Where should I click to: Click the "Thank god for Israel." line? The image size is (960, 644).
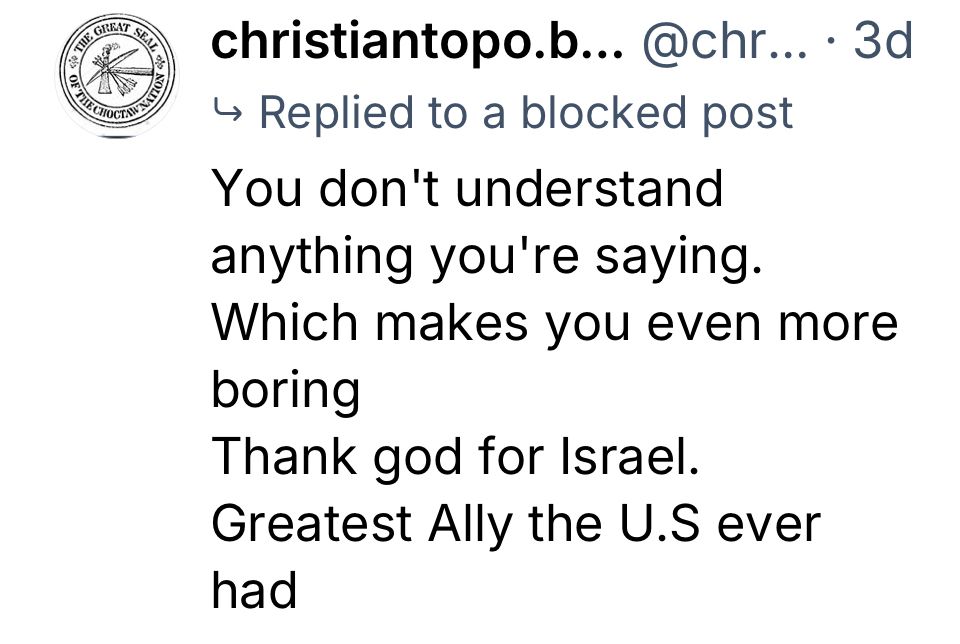tap(454, 456)
